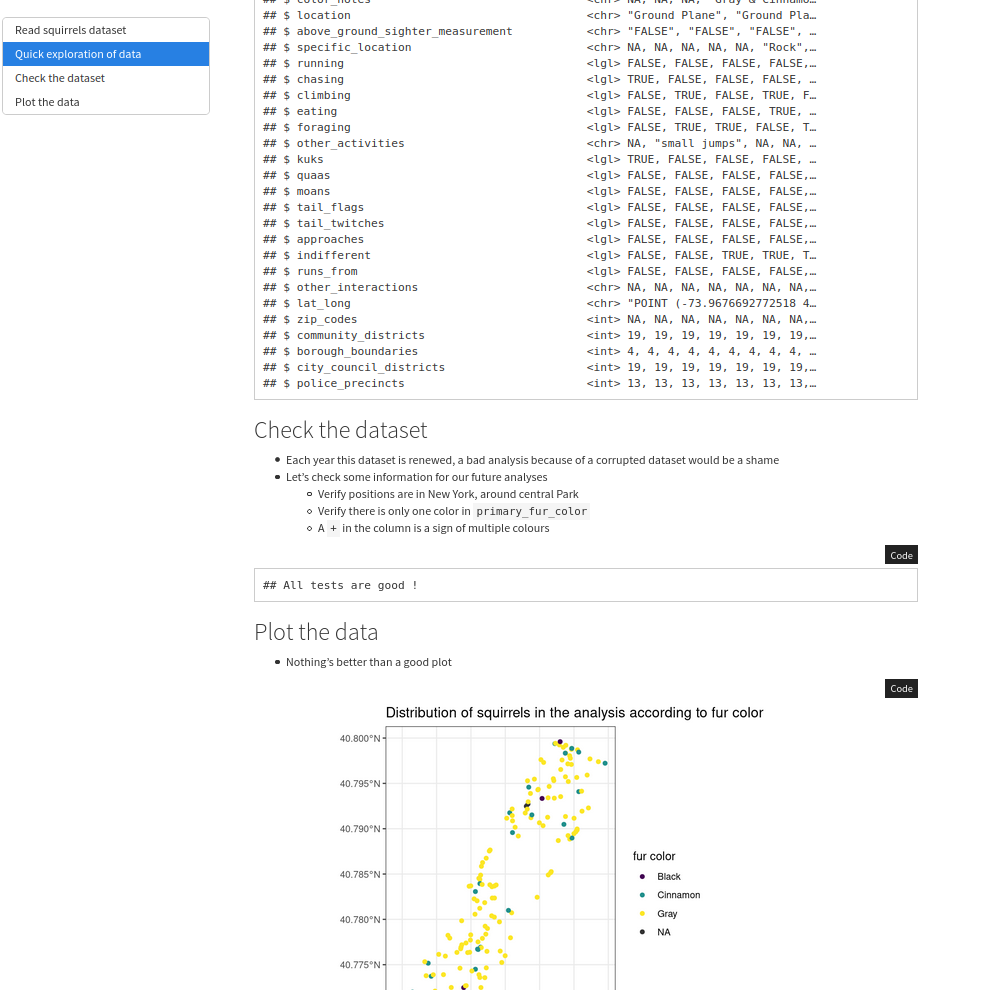Click the '$ other_interactions' output row
The height and width of the screenshot is (990, 981).
coord(540,287)
